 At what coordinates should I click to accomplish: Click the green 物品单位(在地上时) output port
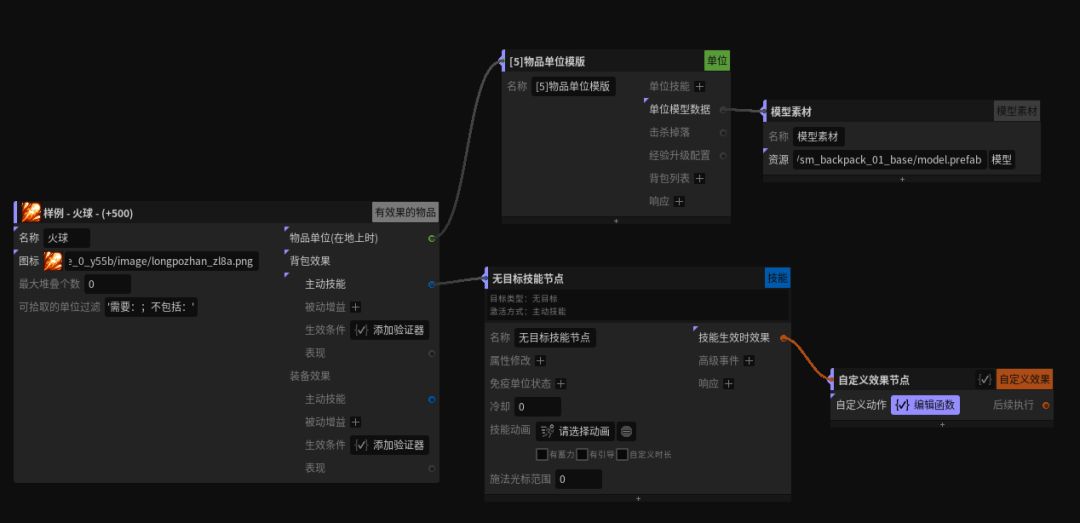(x=432, y=238)
